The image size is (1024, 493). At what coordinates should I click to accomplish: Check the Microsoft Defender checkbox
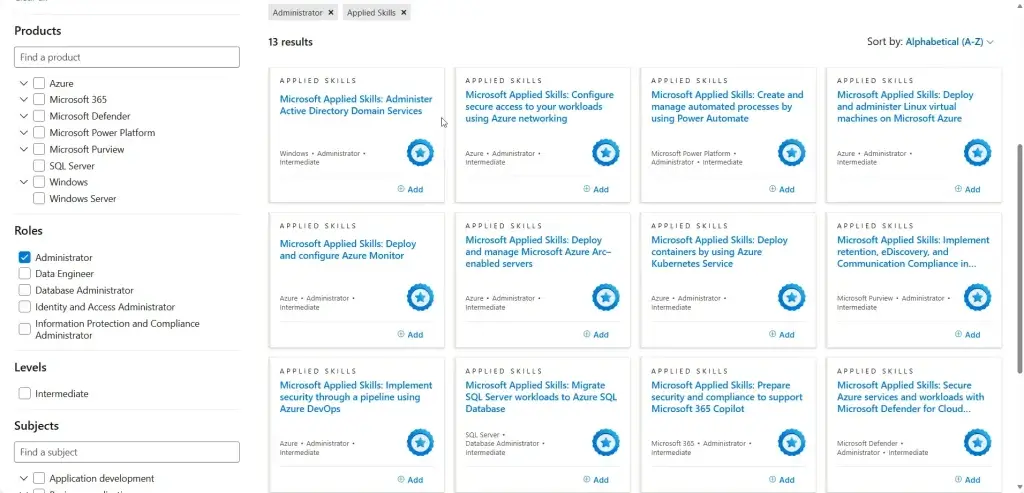pyautogui.click(x=39, y=116)
